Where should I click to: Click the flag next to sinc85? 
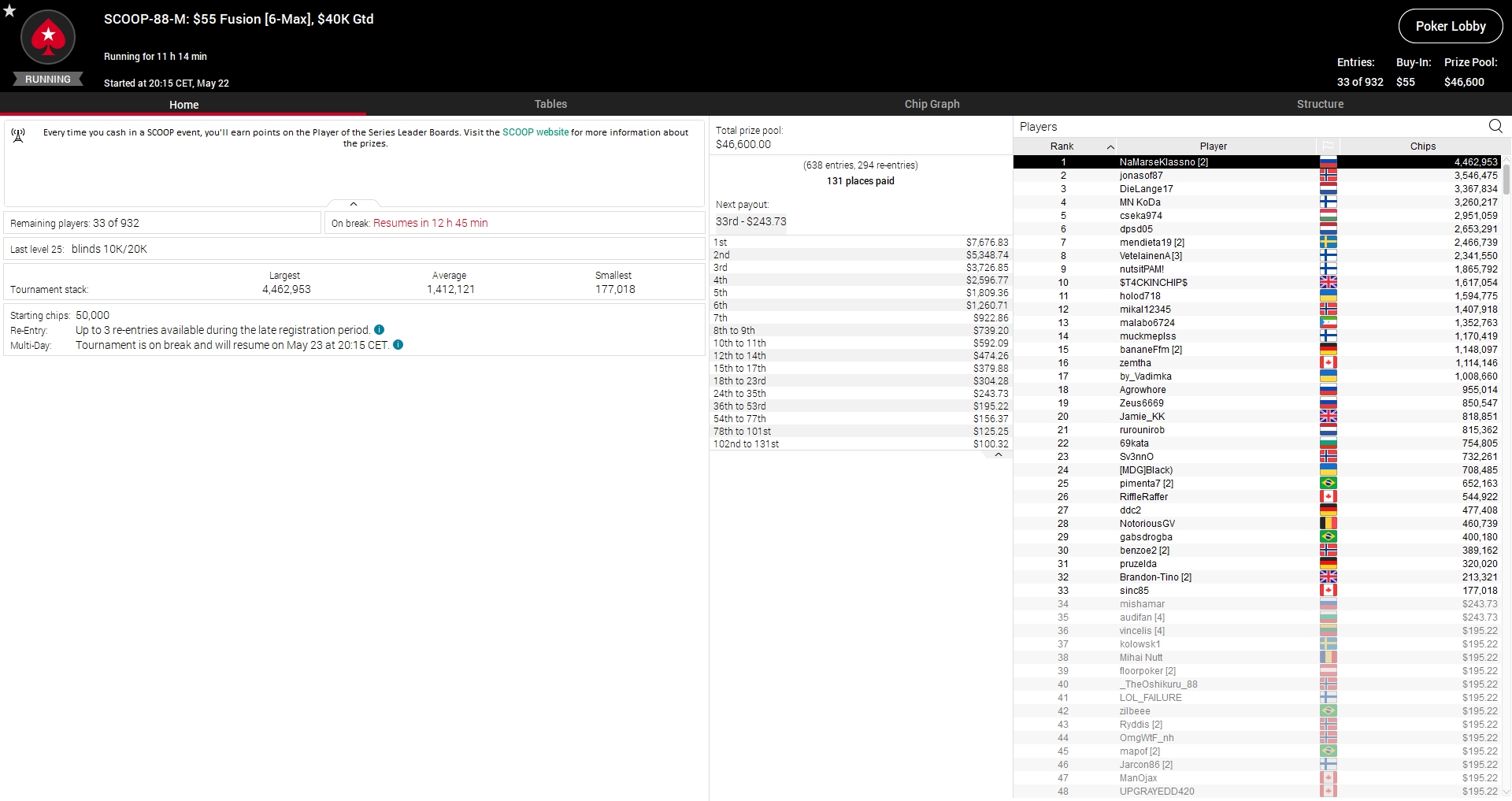point(1329,591)
